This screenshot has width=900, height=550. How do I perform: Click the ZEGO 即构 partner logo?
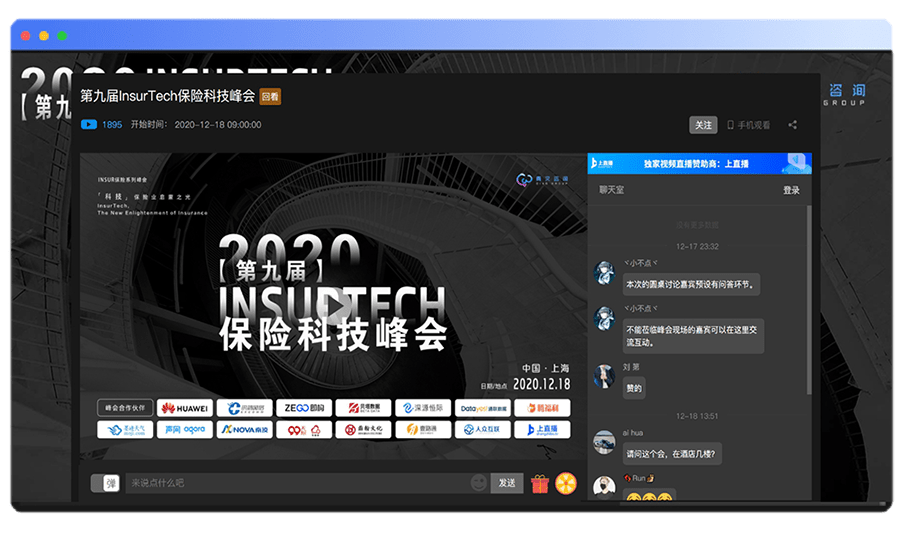[x=304, y=408]
